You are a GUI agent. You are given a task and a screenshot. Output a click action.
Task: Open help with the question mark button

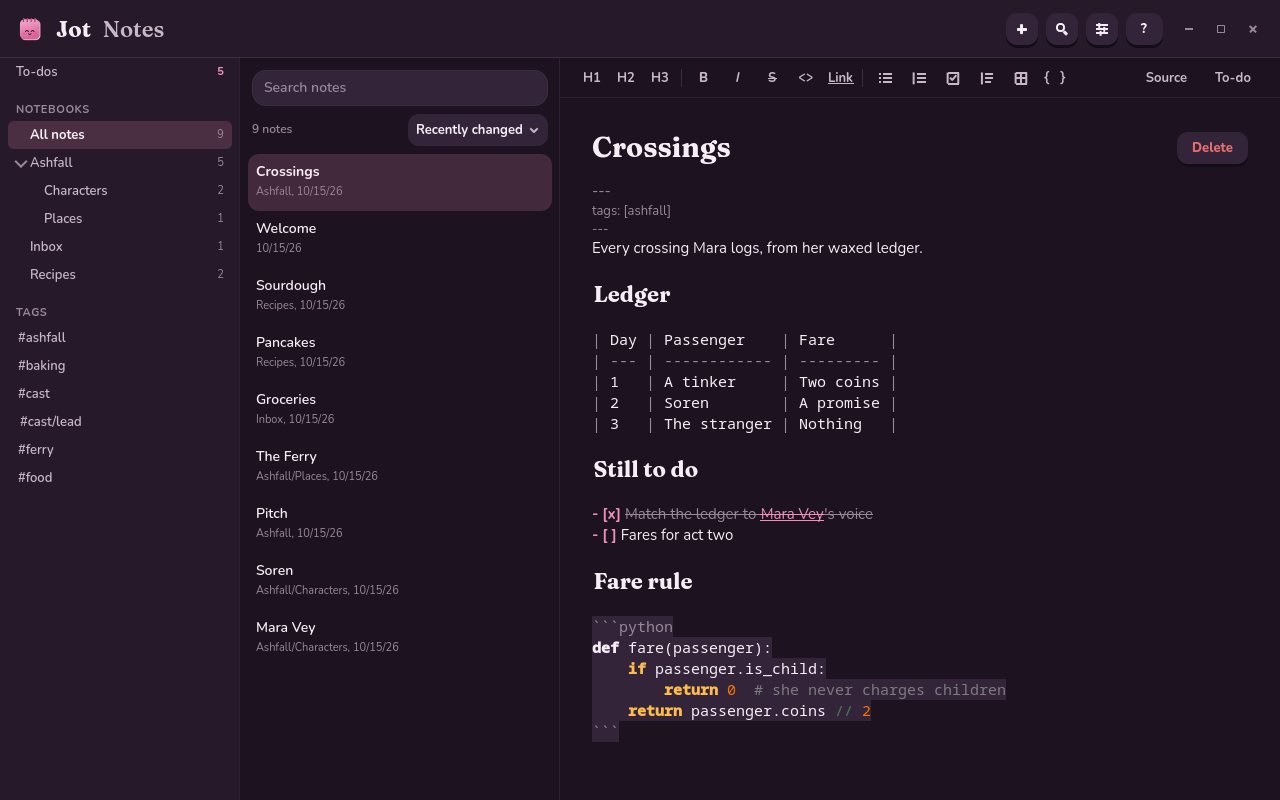(1144, 29)
